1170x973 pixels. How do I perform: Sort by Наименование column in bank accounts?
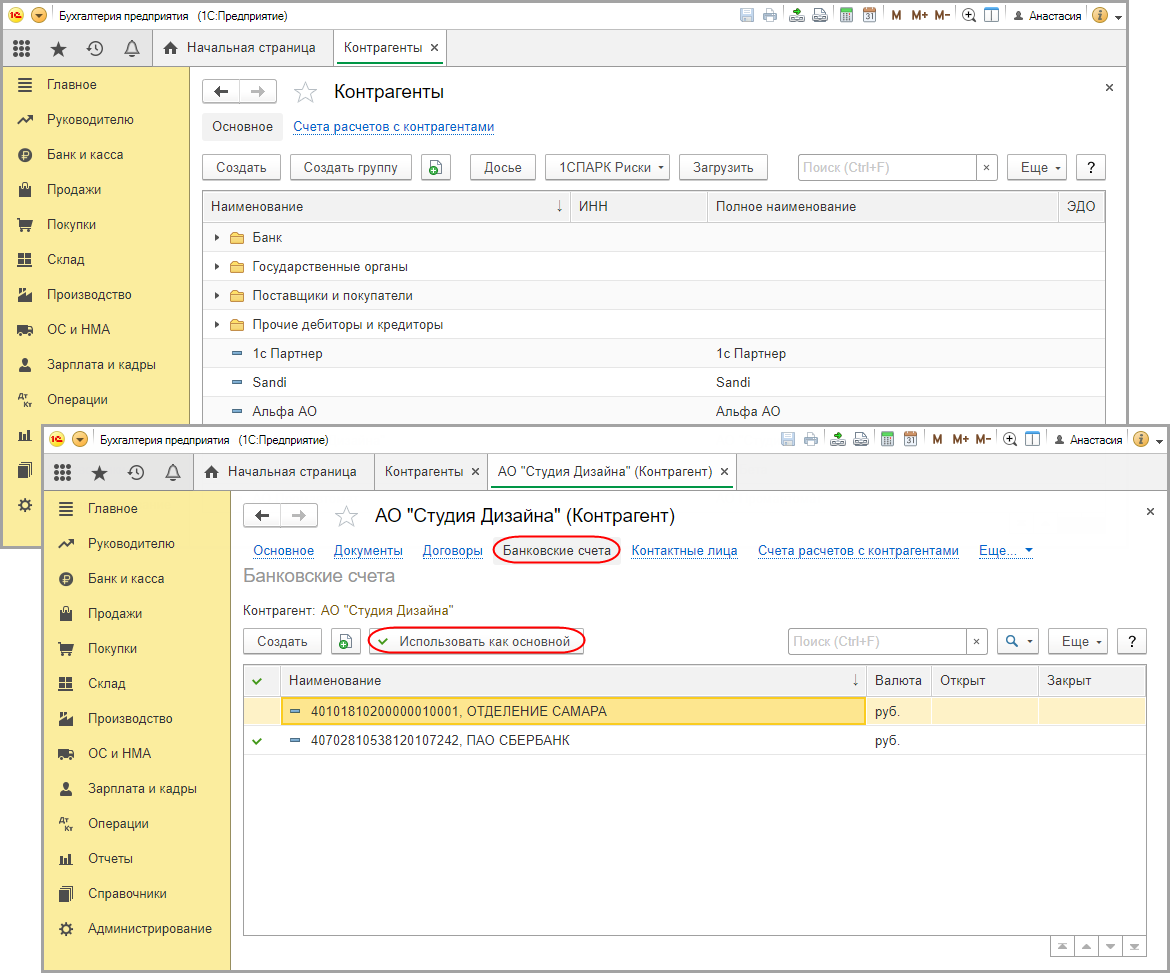[x=573, y=681]
